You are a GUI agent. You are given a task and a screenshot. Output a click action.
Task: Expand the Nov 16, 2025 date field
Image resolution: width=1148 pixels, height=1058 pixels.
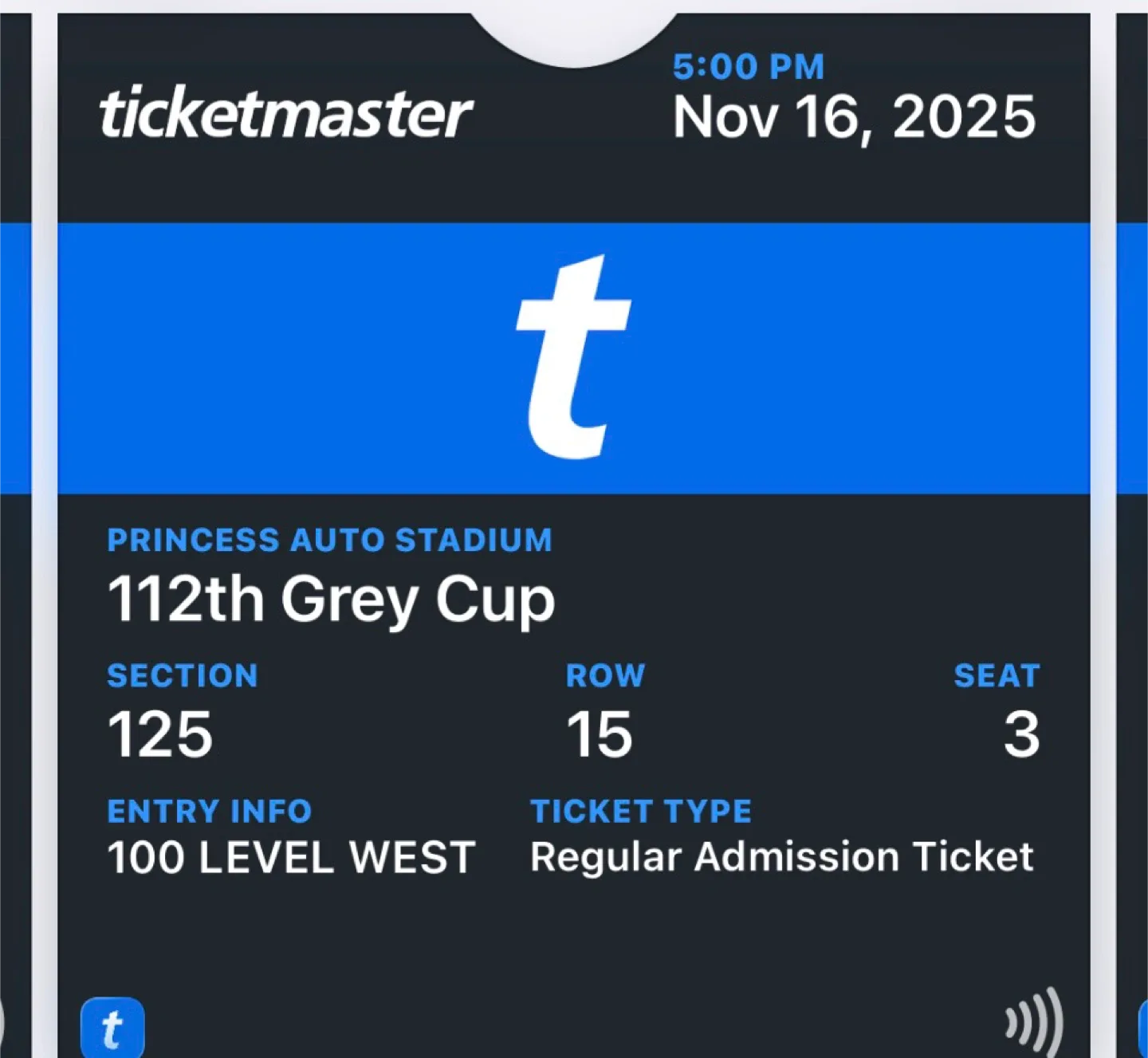(x=853, y=116)
